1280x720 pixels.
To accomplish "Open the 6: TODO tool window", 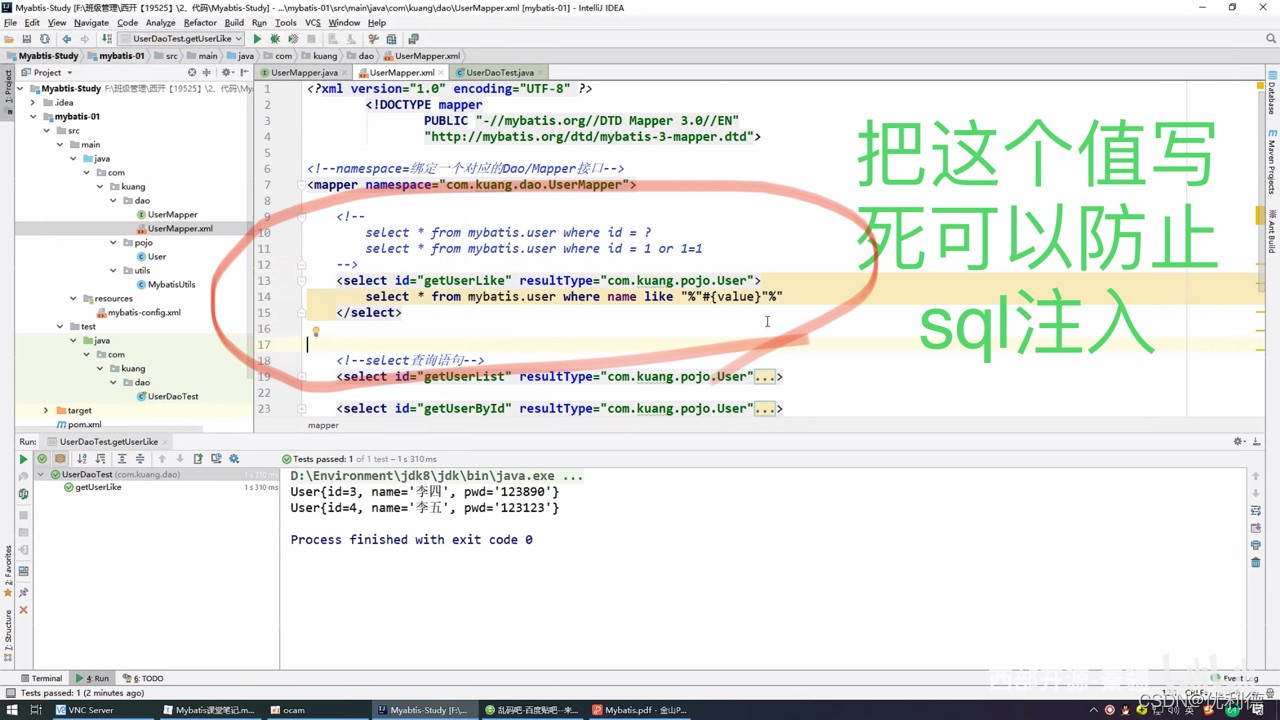I will (x=144, y=678).
